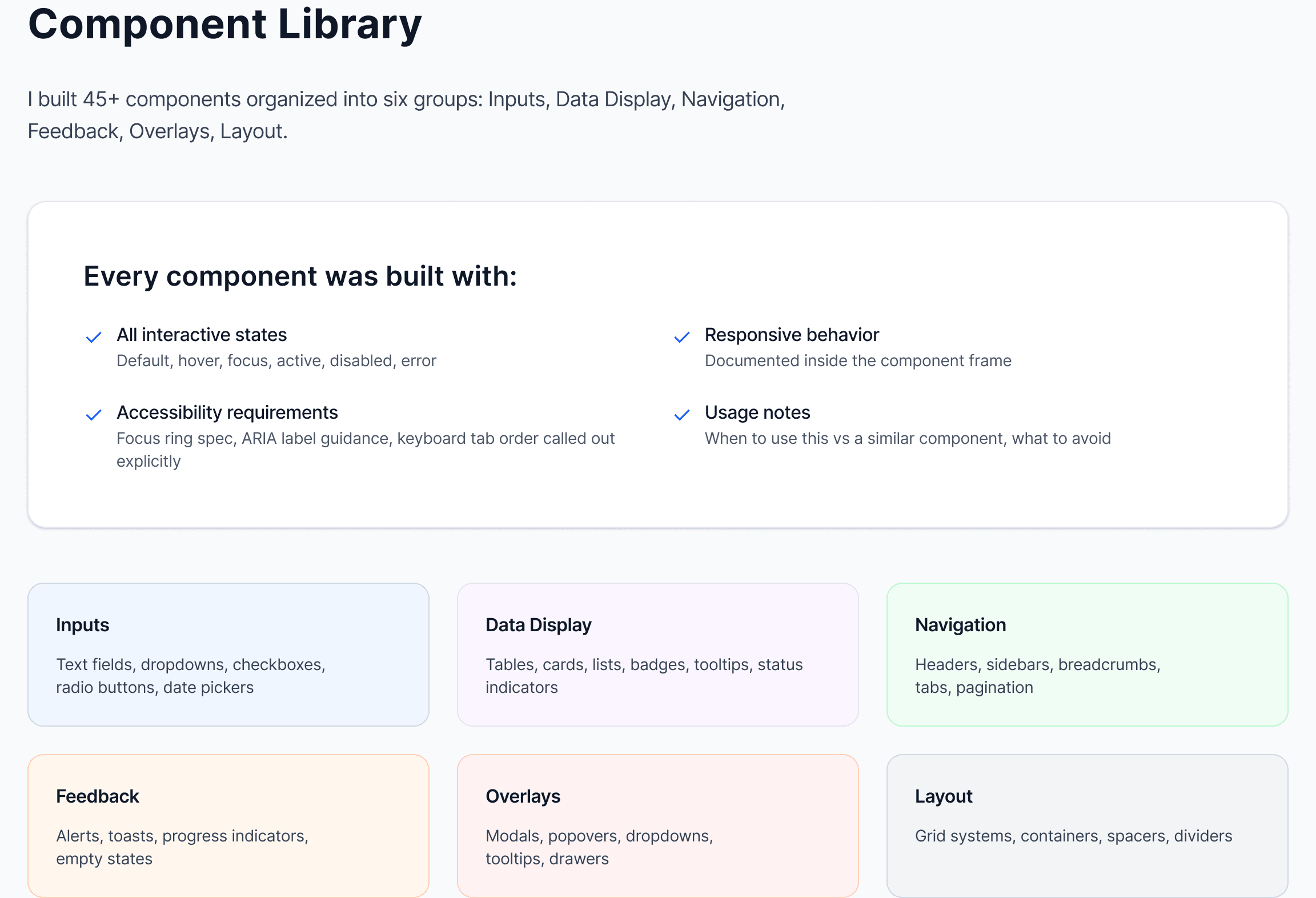Click checkmark beside Accessibility requirements
The width and height of the screenshot is (1316, 898).
[94, 415]
